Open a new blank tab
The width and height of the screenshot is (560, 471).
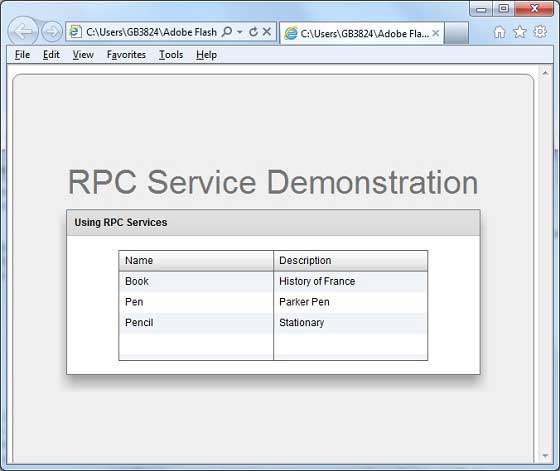(456, 33)
